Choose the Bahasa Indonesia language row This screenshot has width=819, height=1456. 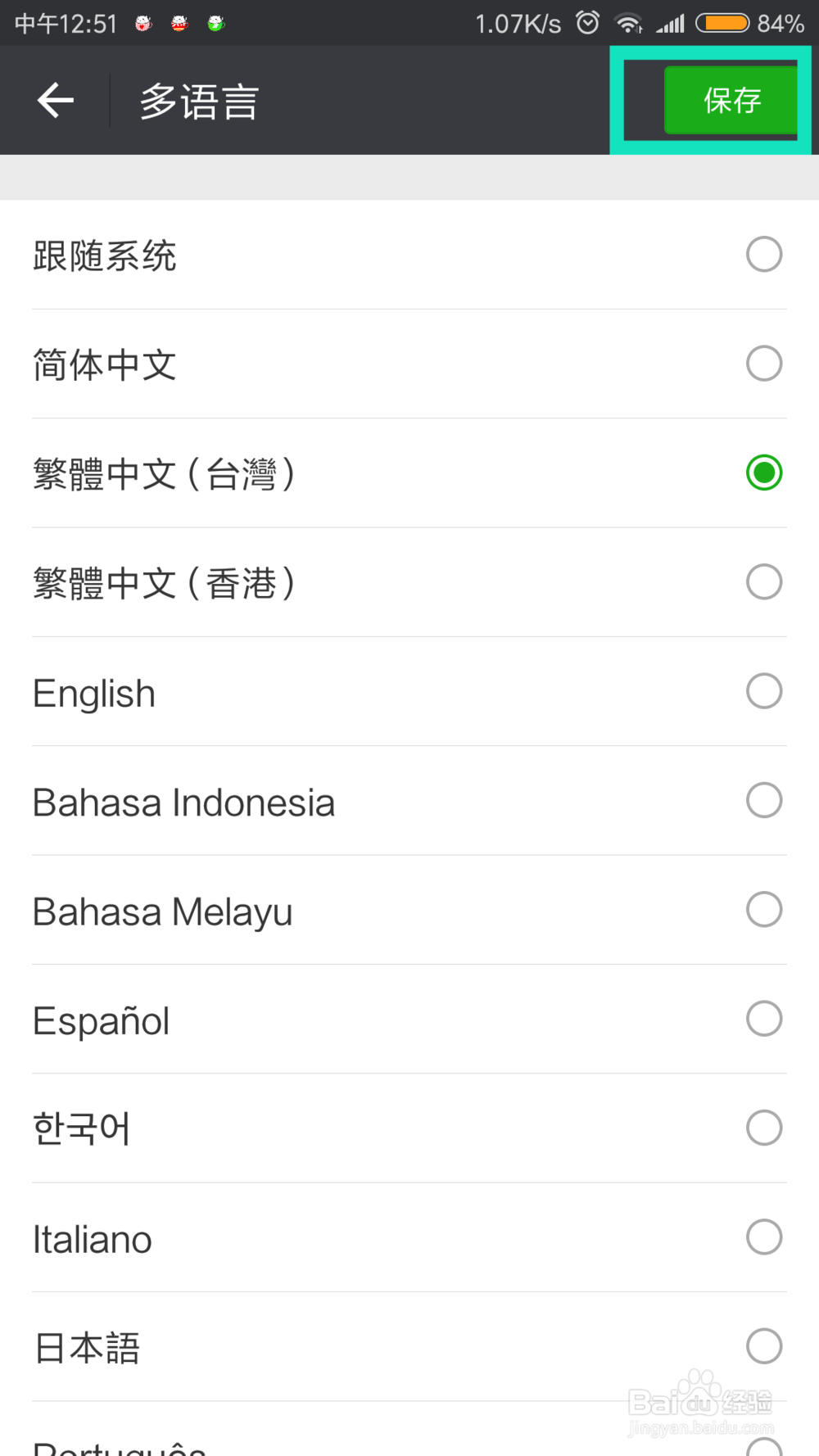tap(409, 801)
